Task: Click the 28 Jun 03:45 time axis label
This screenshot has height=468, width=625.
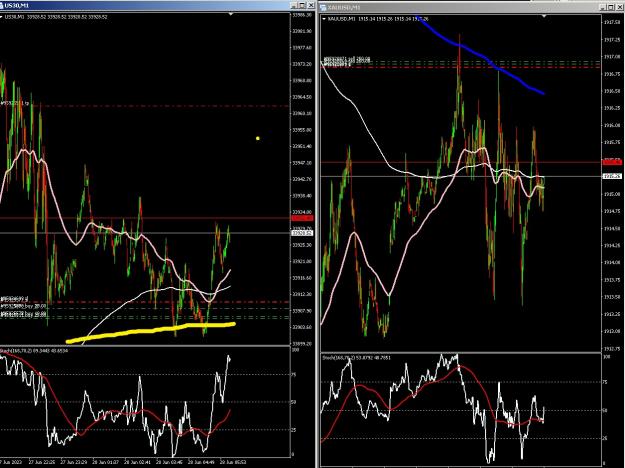Action: [x=169, y=462]
